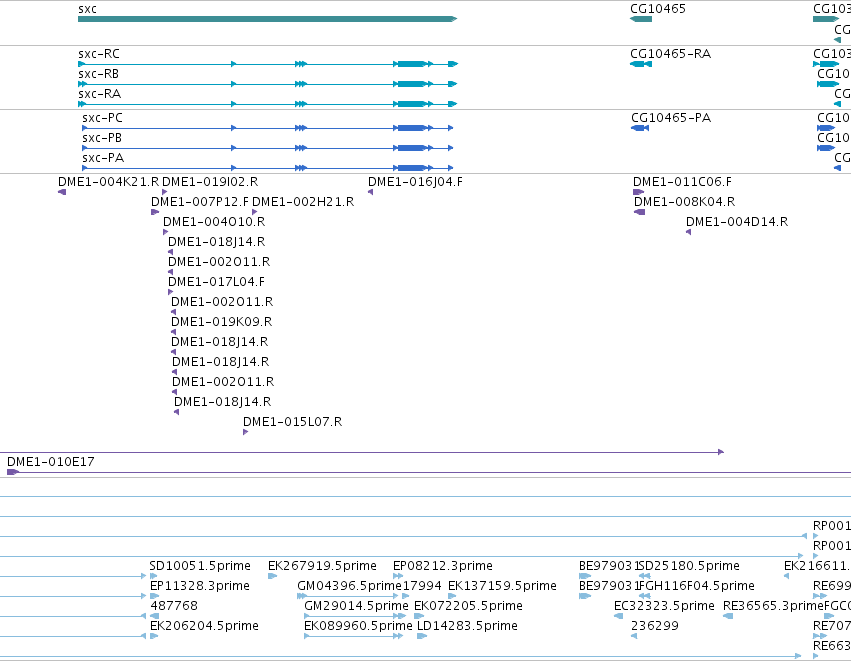Select the DME1-007P12.F label
Image resolution: width=851 pixels, height=661 pixels.
click(200, 202)
